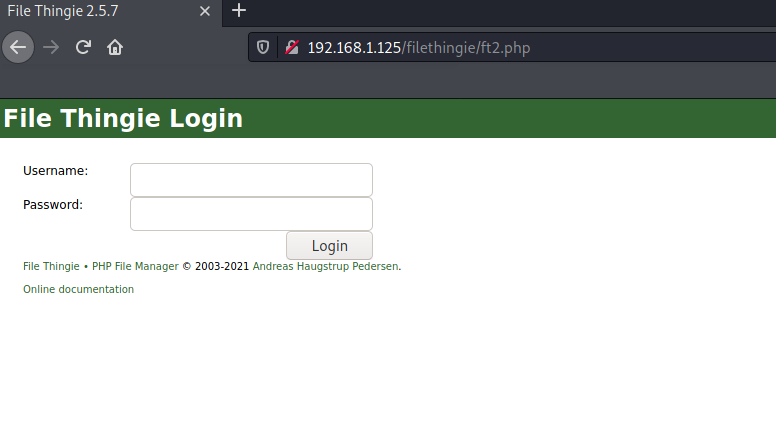776x424 pixels.
Task: Click the File Thingie Login heading
Action: 122,119
